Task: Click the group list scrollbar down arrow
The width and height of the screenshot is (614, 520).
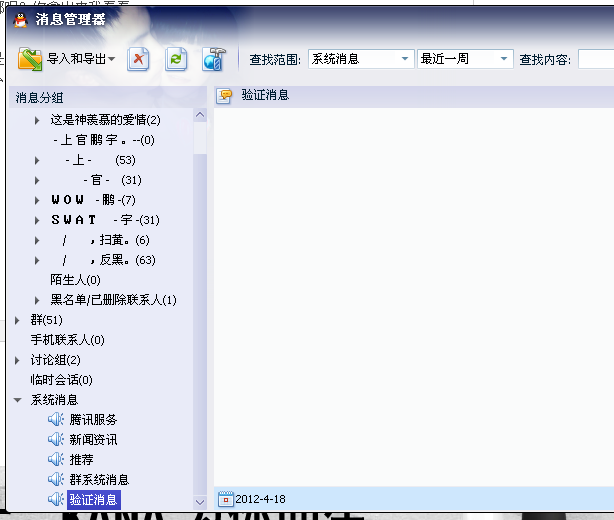Action: point(200,502)
